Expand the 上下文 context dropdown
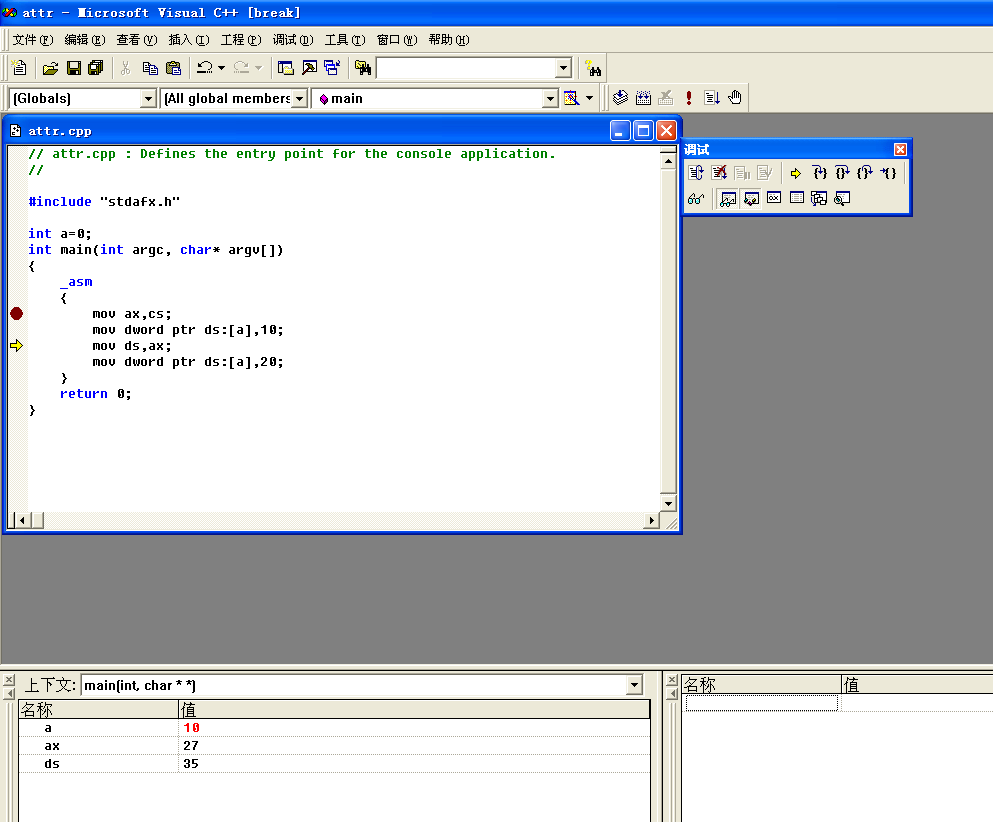 pyautogui.click(x=634, y=685)
